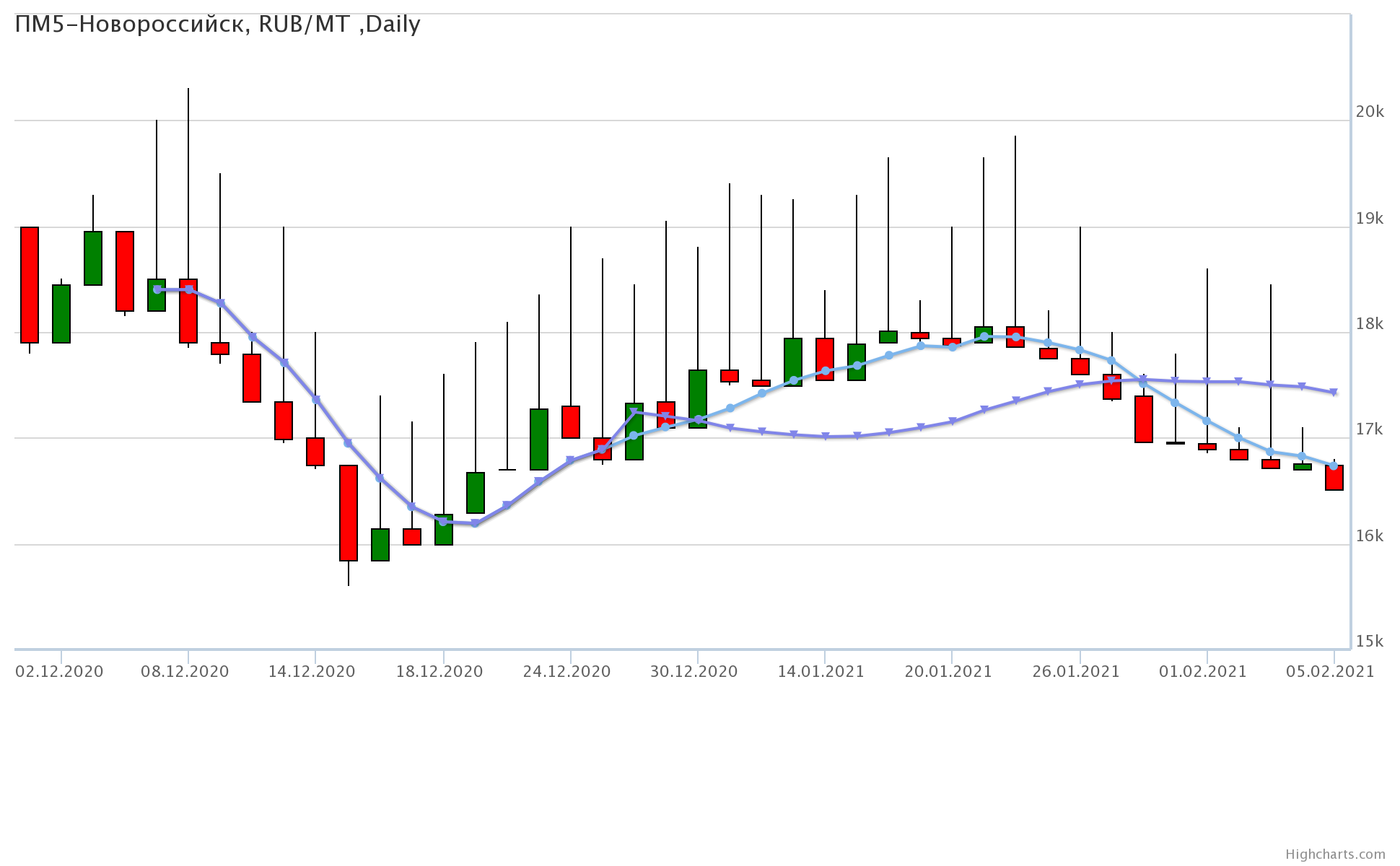Click the large red candle dropping below 16k

(x=349, y=512)
